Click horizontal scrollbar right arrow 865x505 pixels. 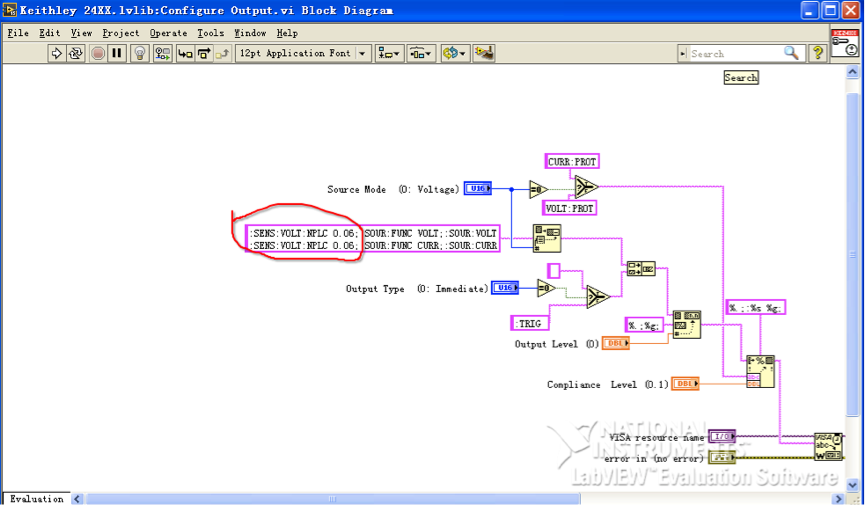pos(838,498)
